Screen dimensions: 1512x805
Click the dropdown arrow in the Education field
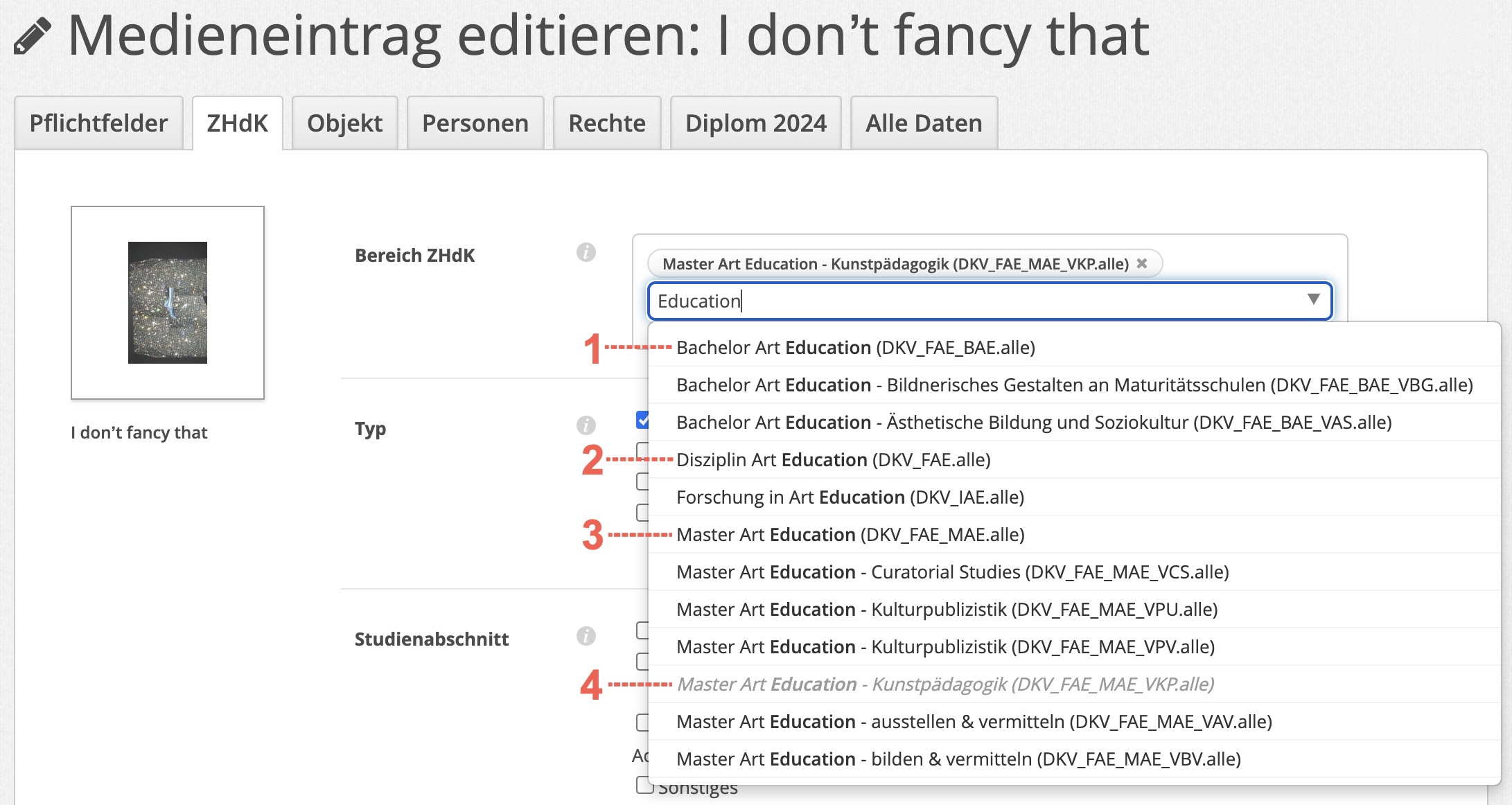click(x=1313, y=299)
